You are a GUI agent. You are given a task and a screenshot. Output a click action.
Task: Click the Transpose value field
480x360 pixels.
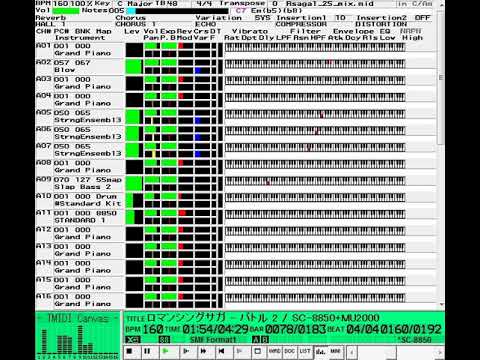(x=275, y=4)
